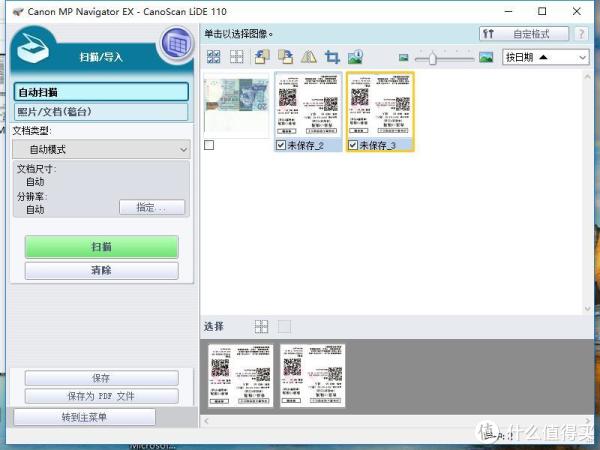Open the 按日期 sort dropdown
This screenshot has height=450, width=600.
coord(545,57)
